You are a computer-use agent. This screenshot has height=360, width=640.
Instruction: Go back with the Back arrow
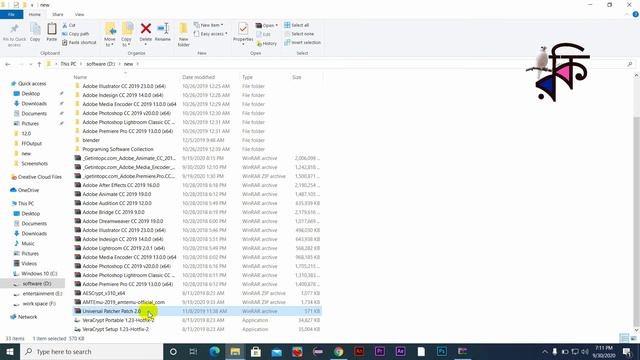pos(8,64)
